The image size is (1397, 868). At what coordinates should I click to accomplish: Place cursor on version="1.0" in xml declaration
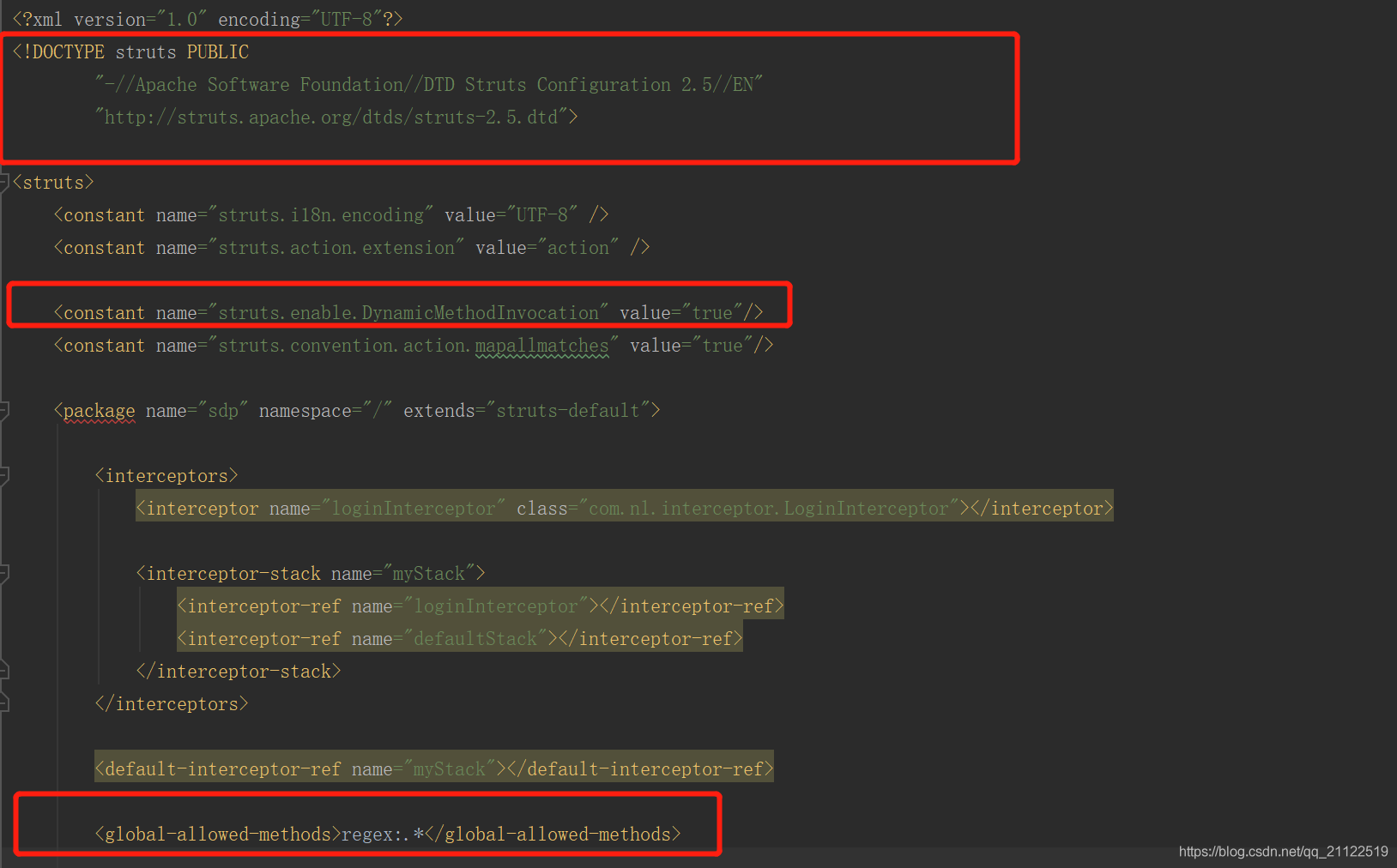pyautogui.click(x=140, y=19)
